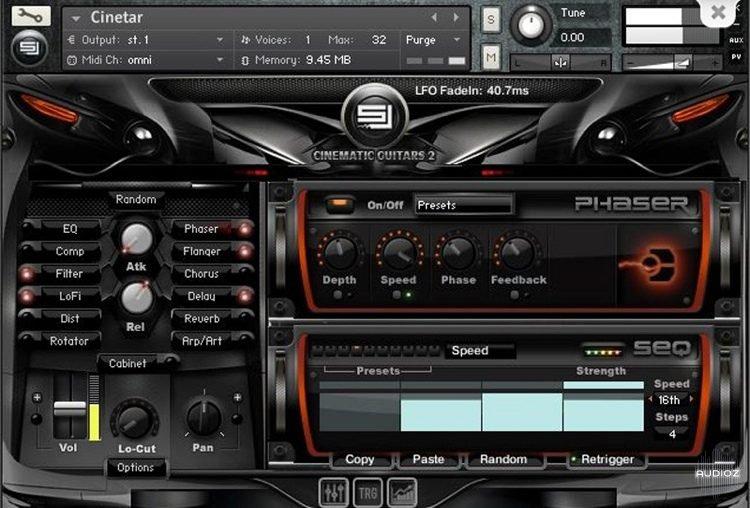Select the Filter effect

[x=70, y=274]
